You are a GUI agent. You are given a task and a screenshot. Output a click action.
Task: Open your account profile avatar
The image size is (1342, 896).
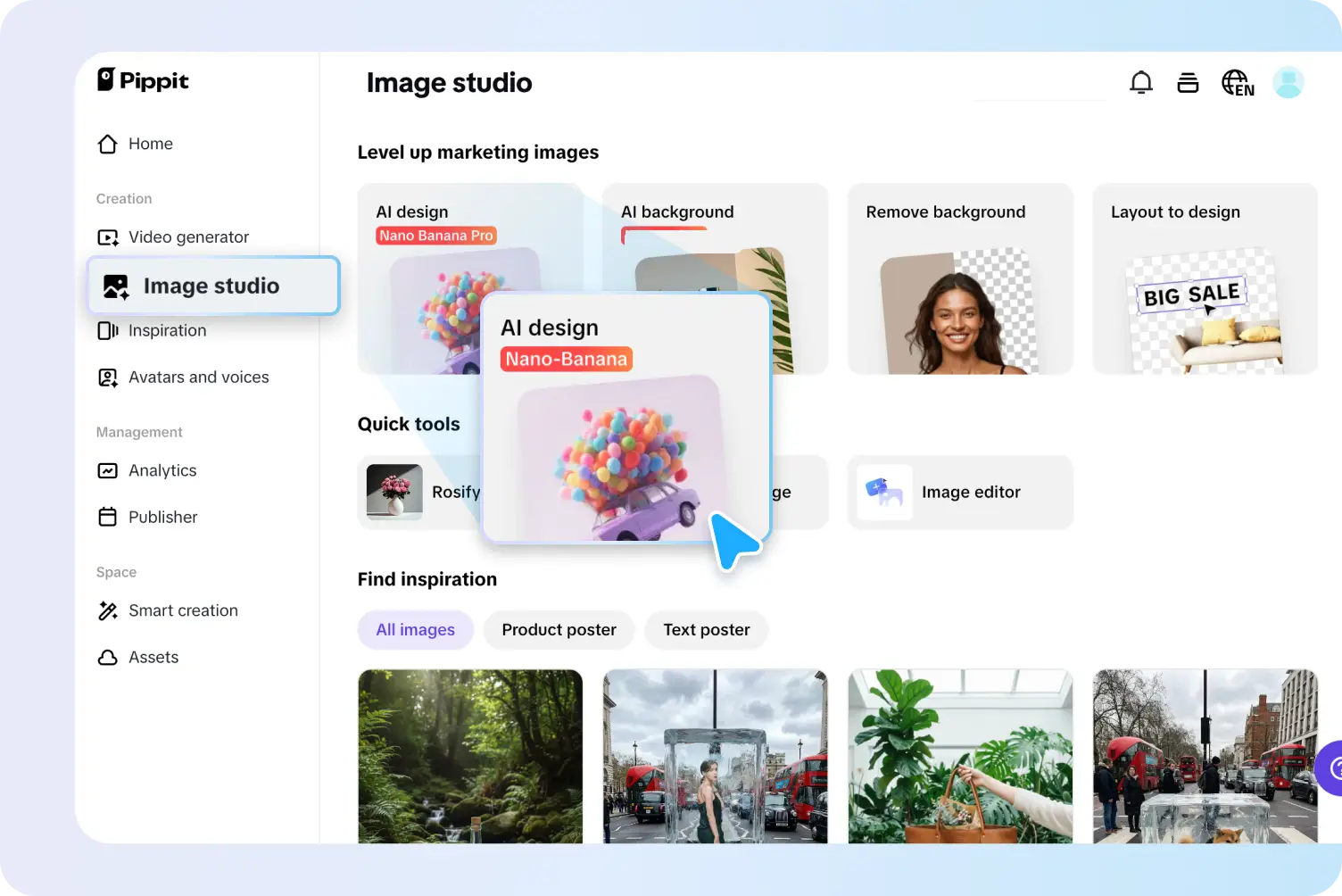coord(1288,82)
